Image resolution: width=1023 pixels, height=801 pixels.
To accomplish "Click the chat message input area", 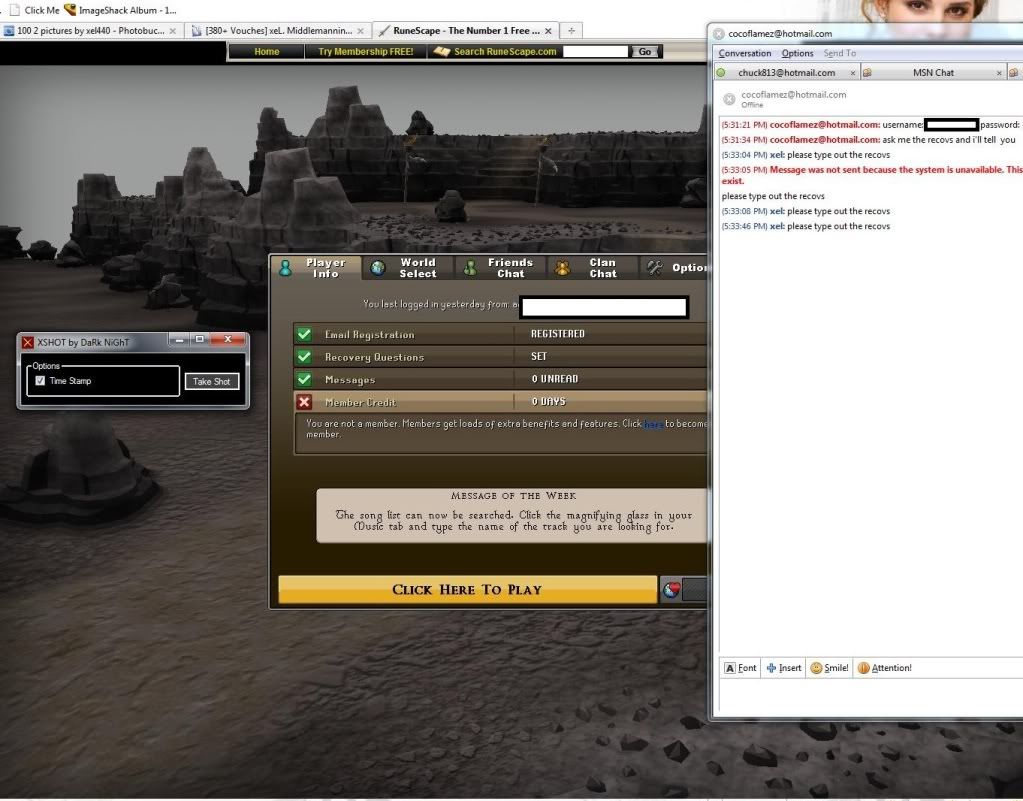I will [x=871, y=696].
